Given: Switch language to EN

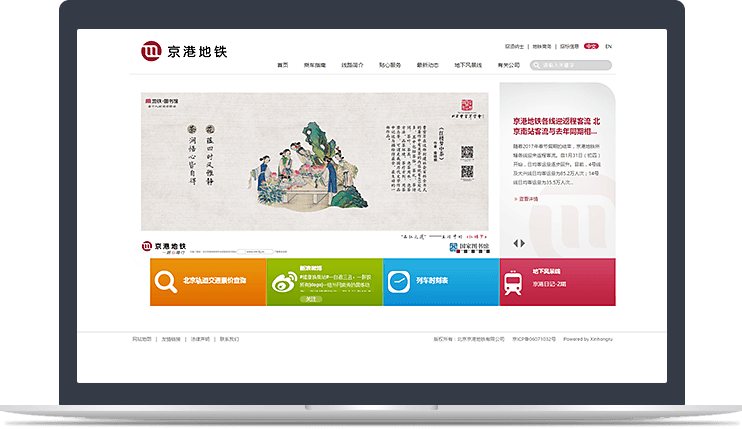Looking at the screenshot, I should point(609,46).
